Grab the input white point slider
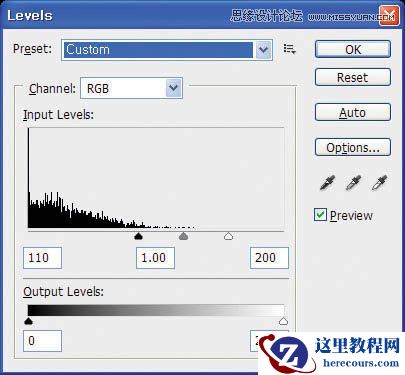Image resolution: width=405 pixels, height=375 pixels. [x=228, y=236]
